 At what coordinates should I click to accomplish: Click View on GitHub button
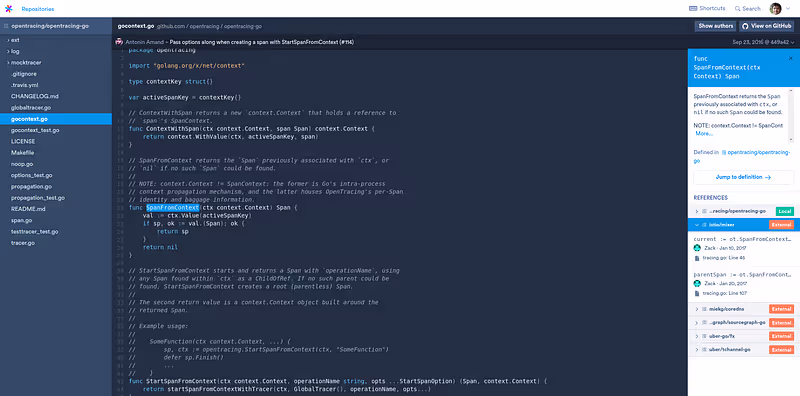tap(767, 26)
